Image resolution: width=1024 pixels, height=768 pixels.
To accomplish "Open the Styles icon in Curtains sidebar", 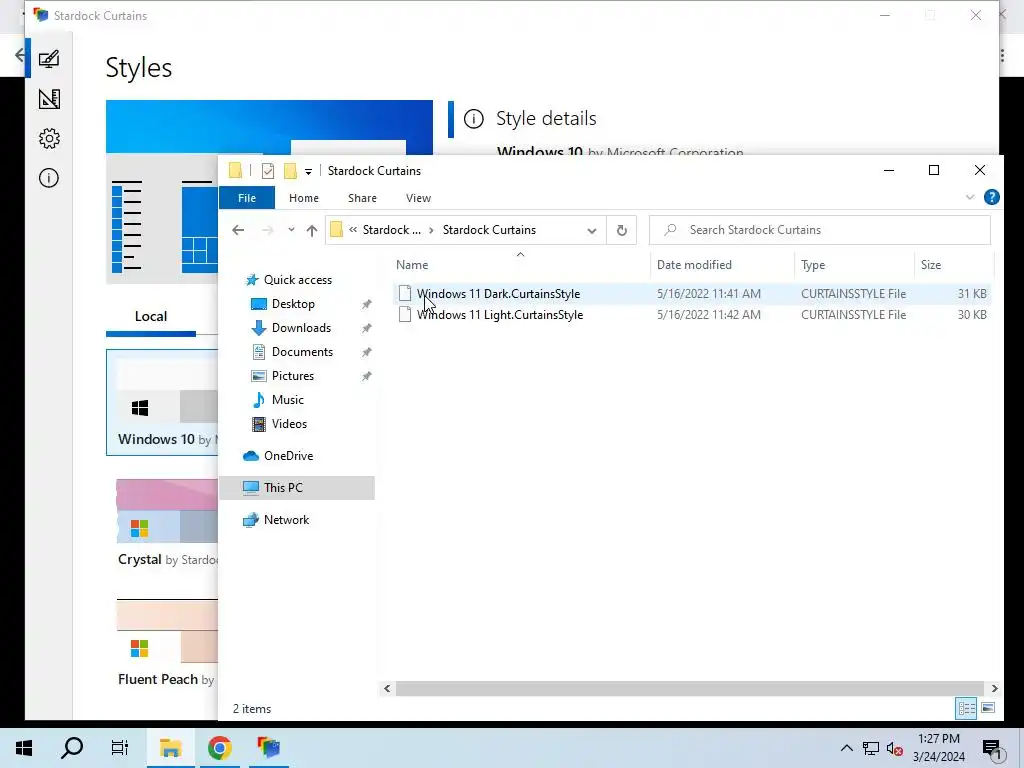I will pos(49,59).
